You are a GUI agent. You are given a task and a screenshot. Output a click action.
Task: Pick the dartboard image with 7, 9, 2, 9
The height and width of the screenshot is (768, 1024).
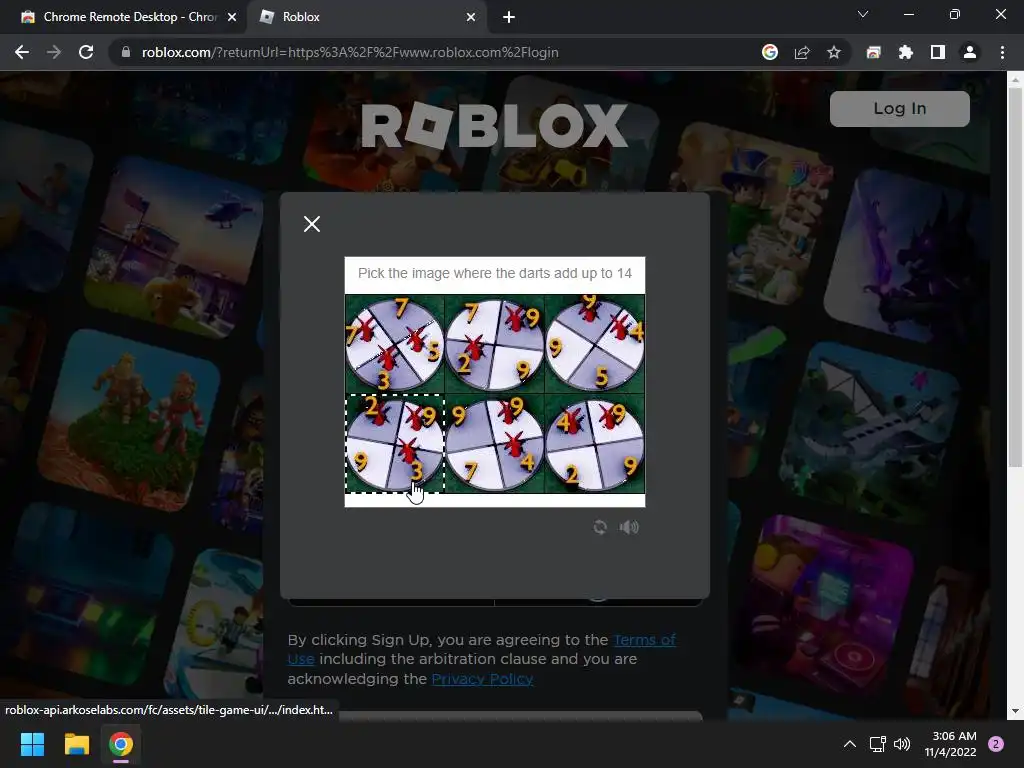click(x=494, y=344)
